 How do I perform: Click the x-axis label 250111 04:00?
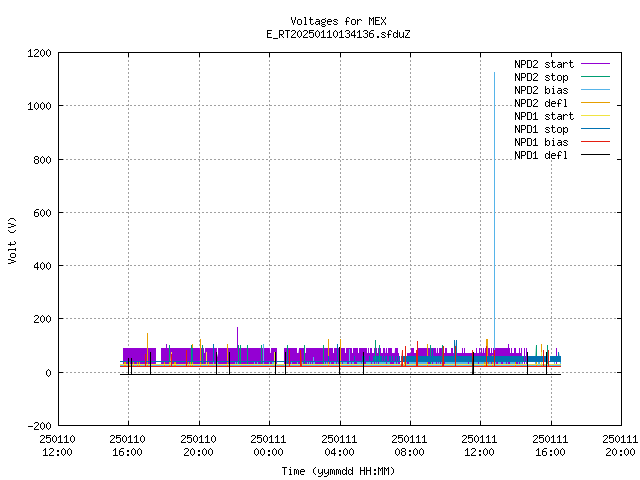[x=339, y=446]
